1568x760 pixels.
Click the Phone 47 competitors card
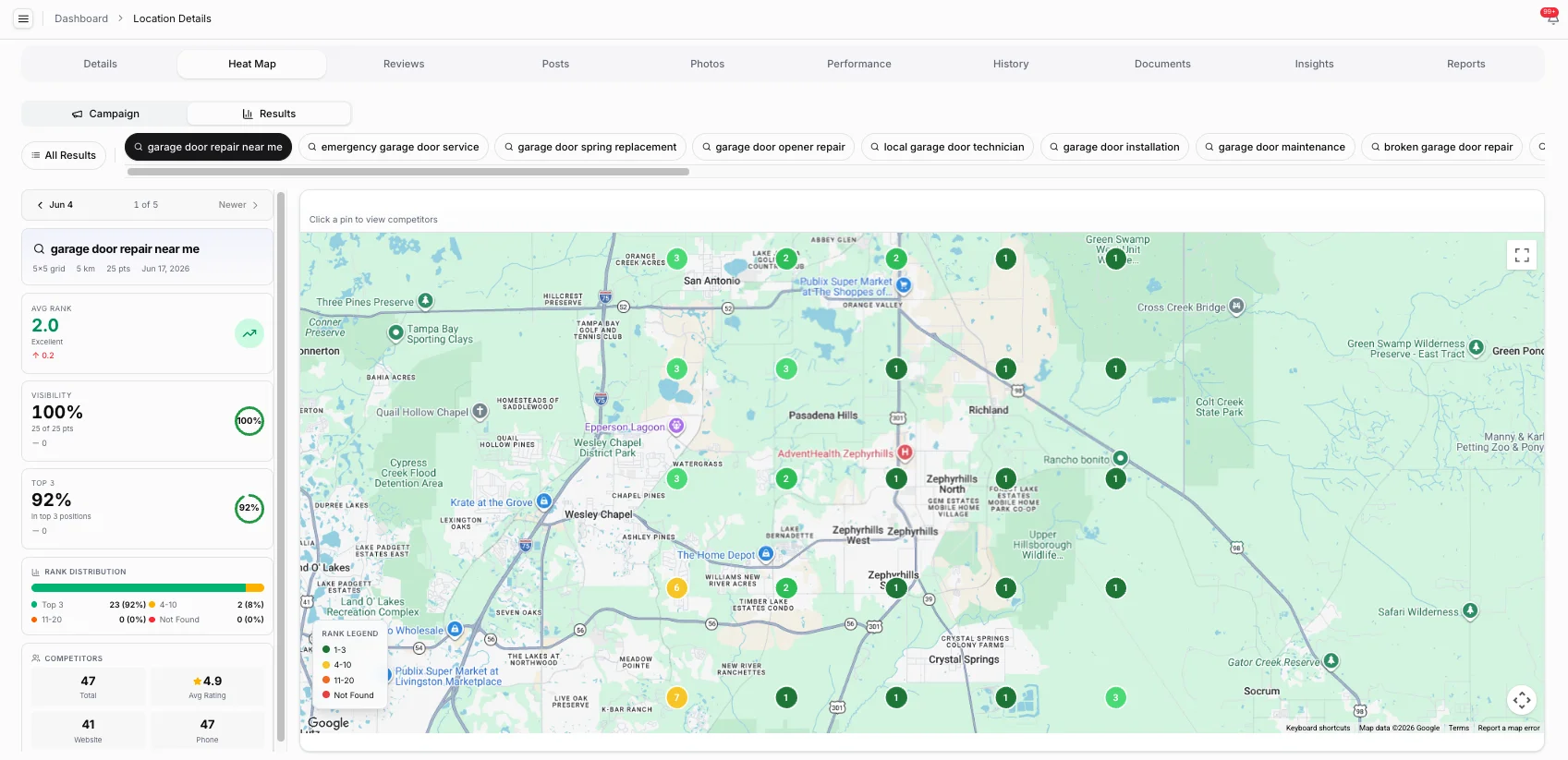point(207,730)
